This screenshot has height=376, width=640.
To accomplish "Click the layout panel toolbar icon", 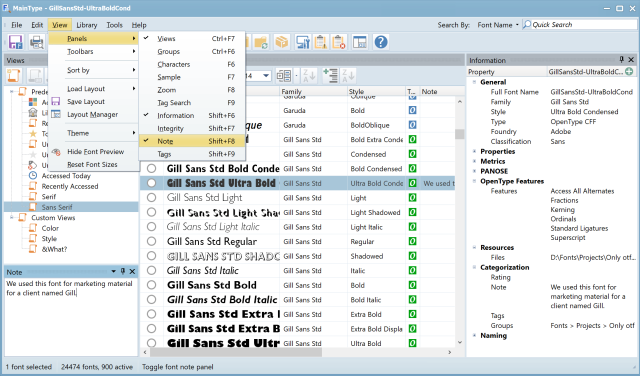I will [360, 42].
